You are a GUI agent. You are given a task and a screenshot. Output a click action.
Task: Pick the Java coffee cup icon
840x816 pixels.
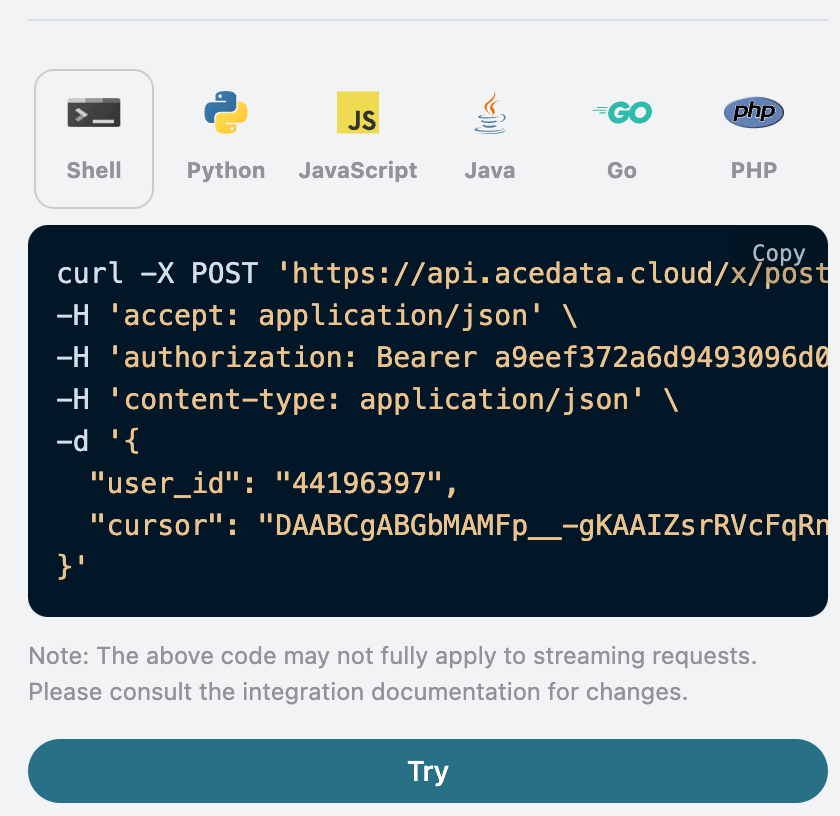(x=490, y=112)
